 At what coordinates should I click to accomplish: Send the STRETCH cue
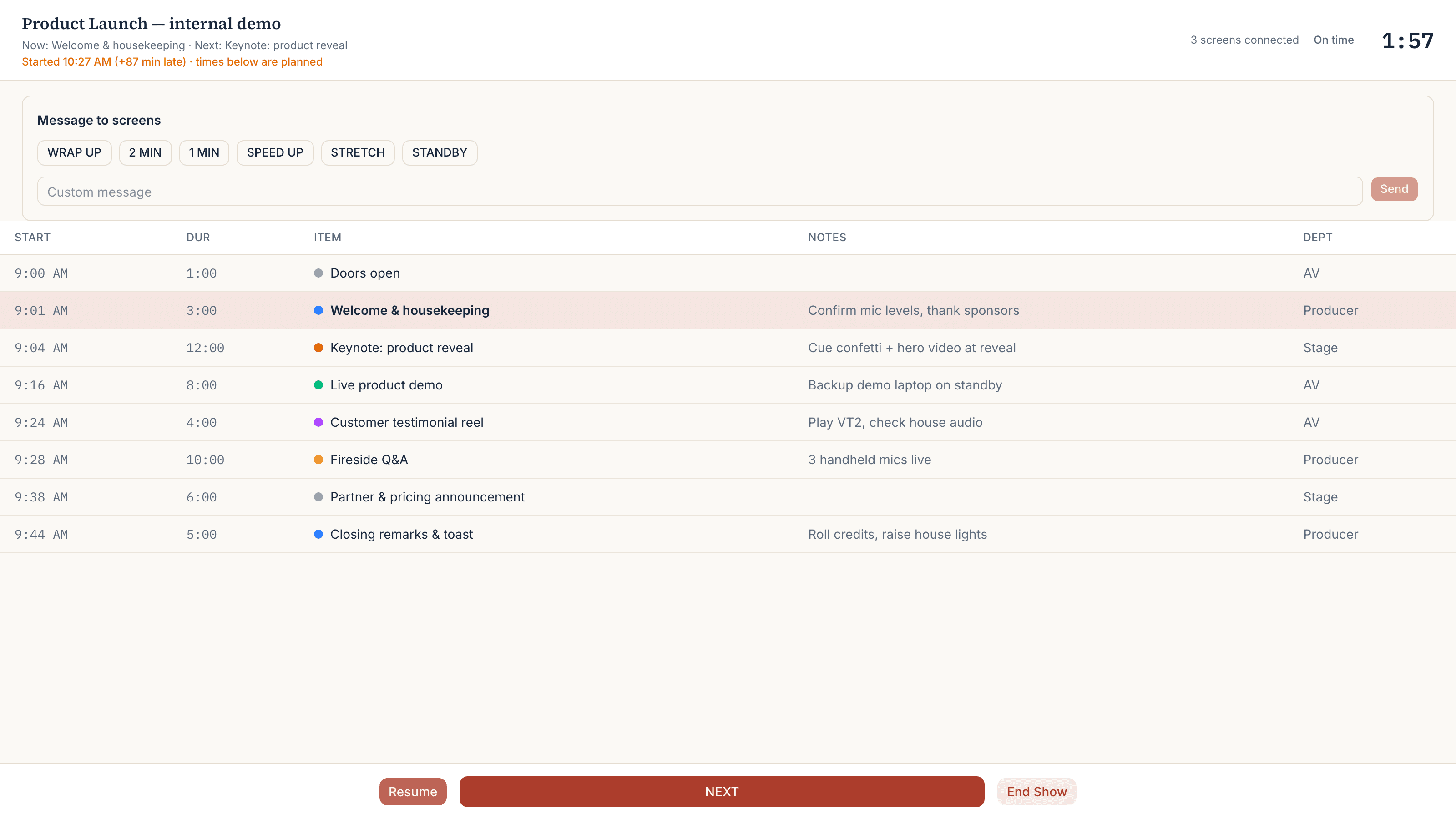[x=358, y=152]
